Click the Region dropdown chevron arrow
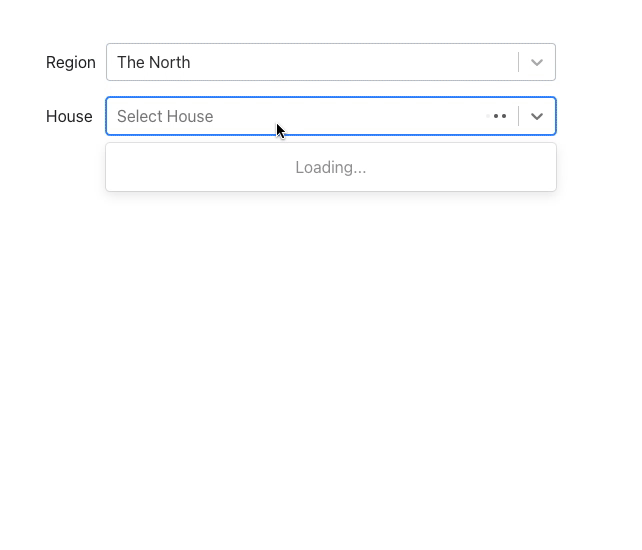 [537, 62]
